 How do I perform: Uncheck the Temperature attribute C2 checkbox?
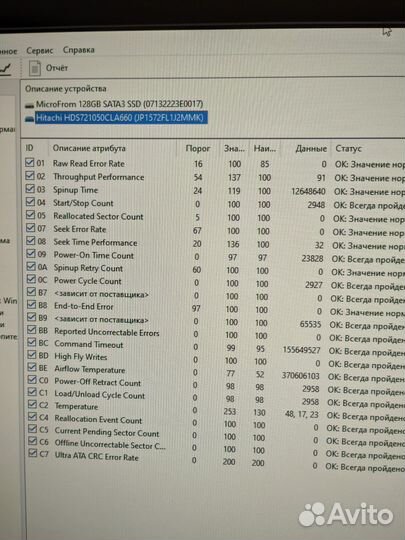point(32,404)
